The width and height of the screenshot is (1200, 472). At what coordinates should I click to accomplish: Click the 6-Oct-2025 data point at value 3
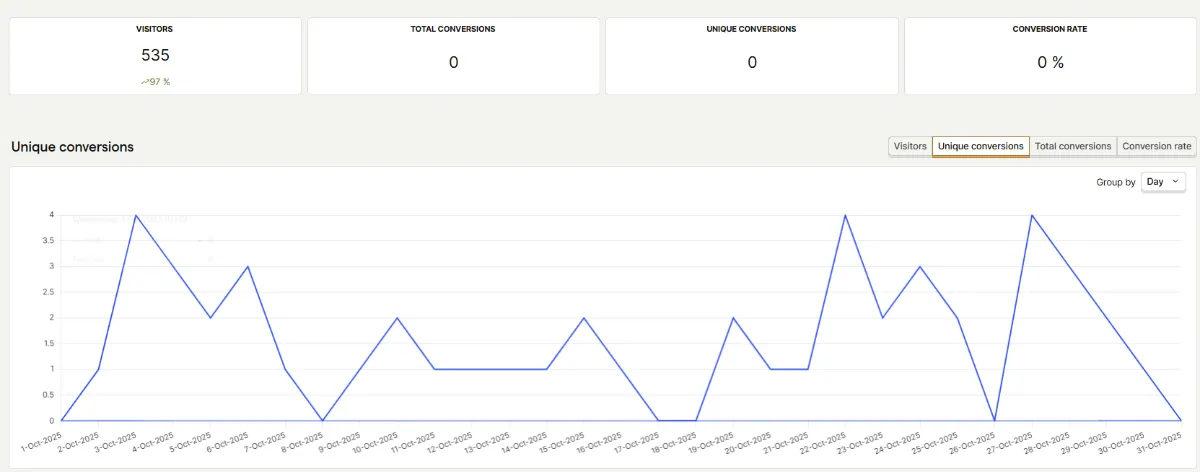click(x=248, y=267)
